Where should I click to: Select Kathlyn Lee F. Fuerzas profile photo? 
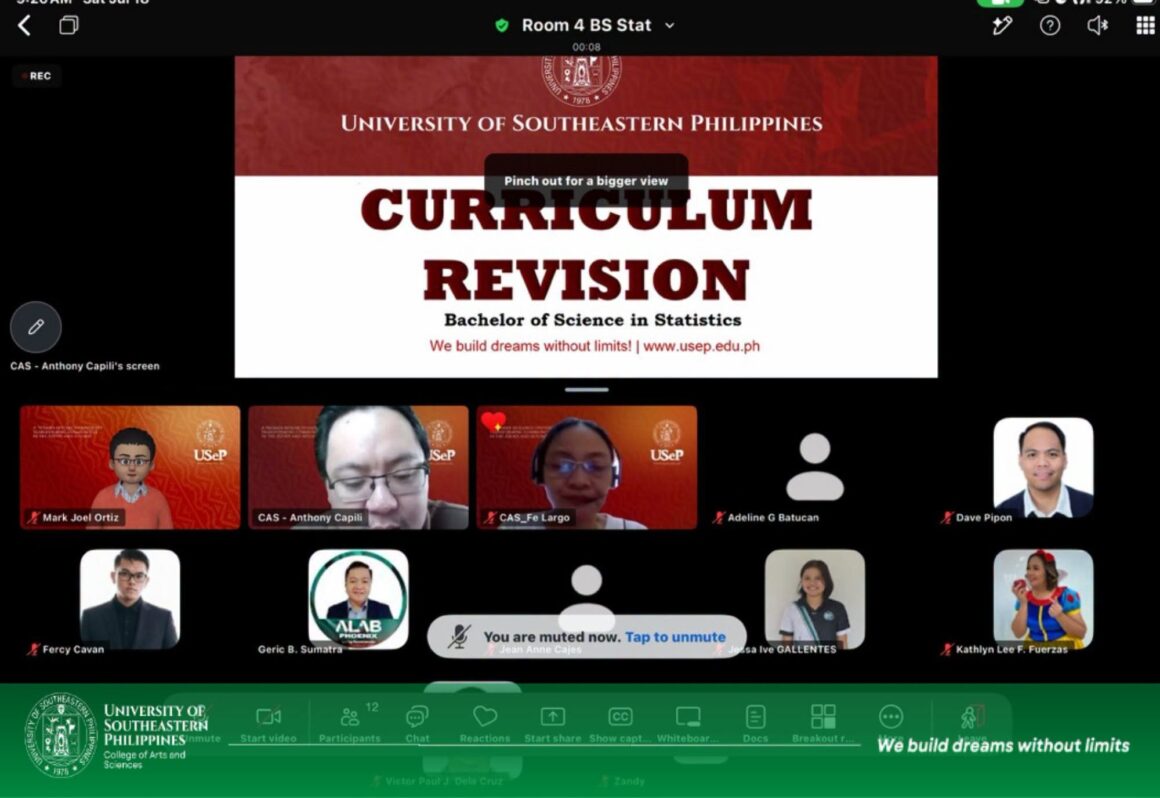tap(1043, 599)
